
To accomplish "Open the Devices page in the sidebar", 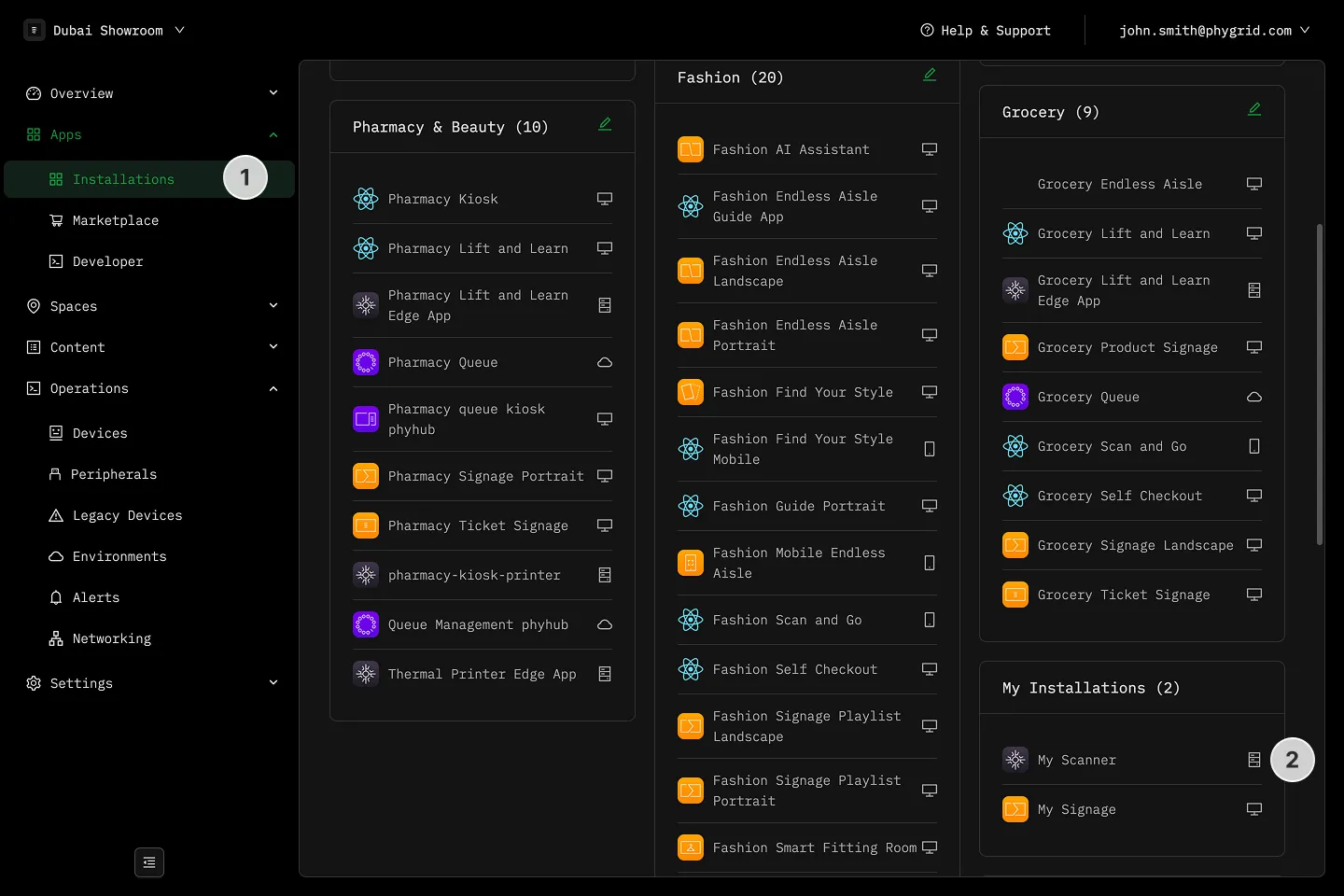I will pyautogui.click(x=100, y=433).
